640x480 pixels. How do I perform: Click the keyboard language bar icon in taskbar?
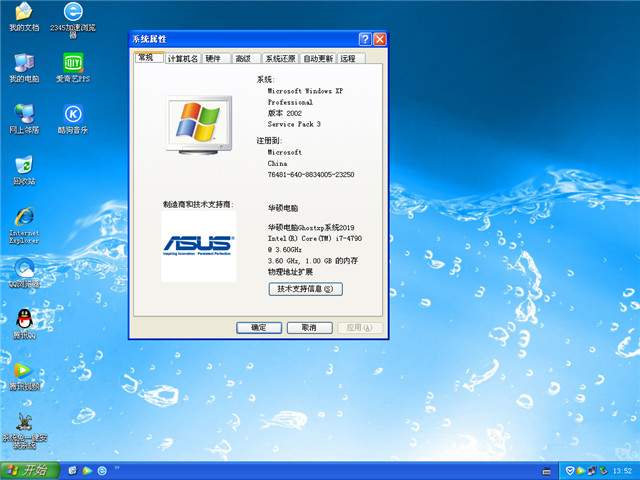point(546,471)
